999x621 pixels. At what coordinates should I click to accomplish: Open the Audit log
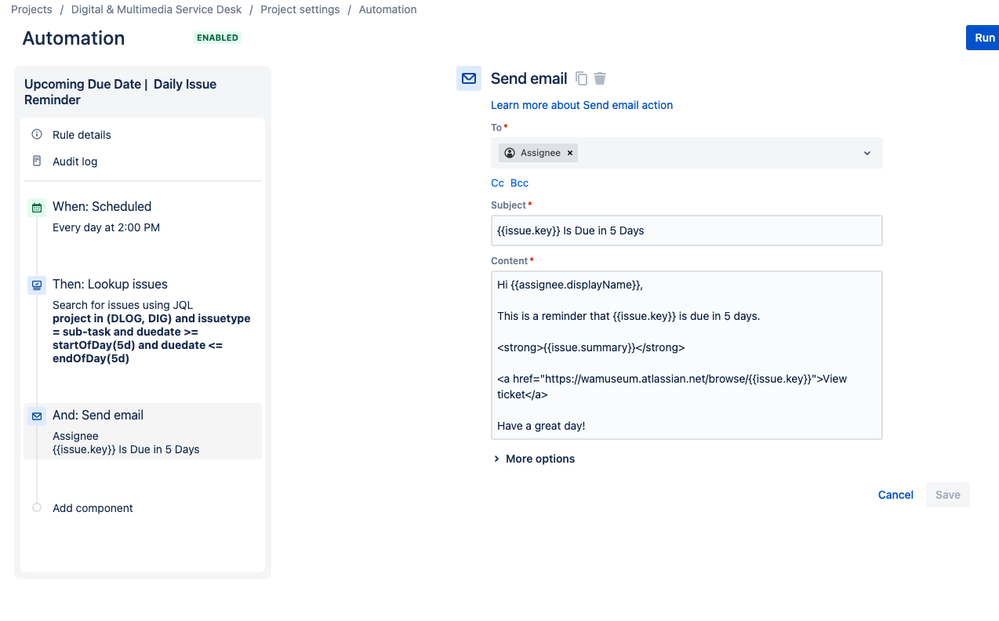[75, 162]
